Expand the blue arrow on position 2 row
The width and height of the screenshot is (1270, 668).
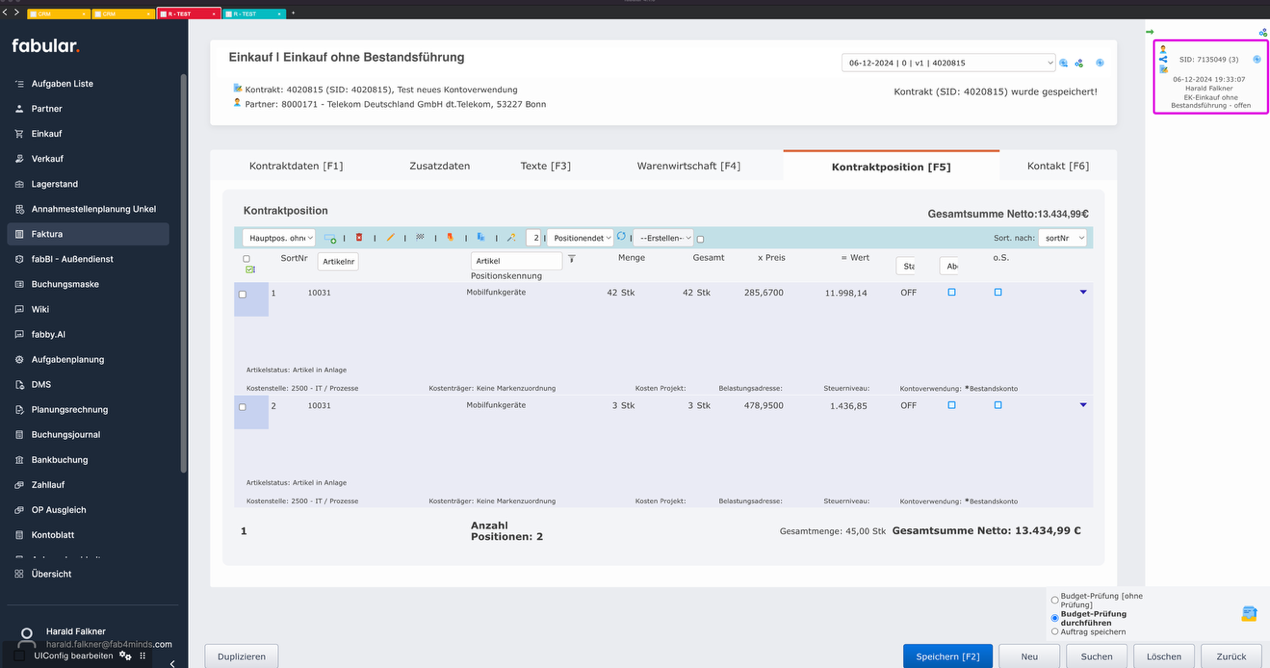point(1083,405)
